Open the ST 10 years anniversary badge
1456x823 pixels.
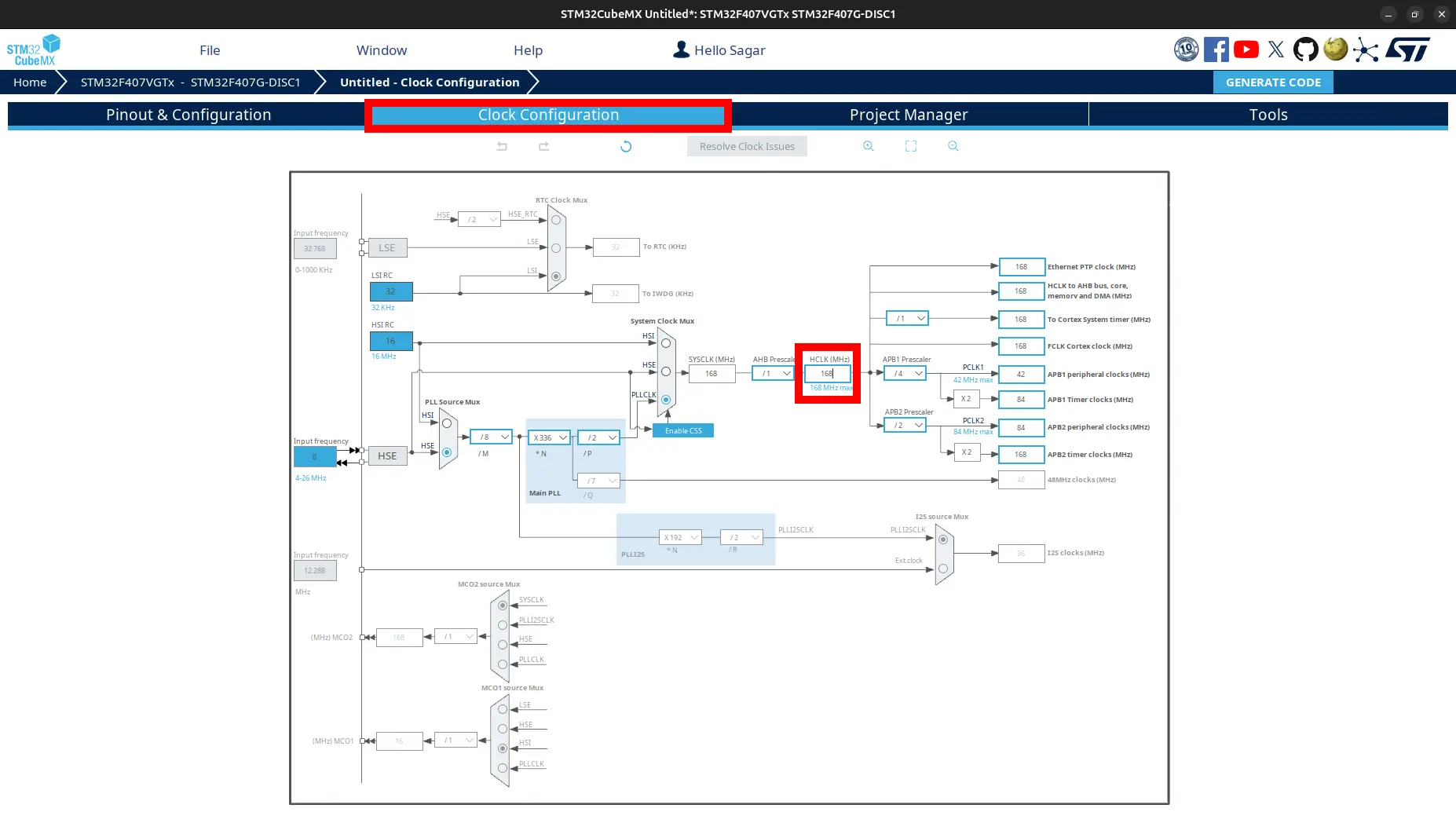pyautogui.click(x=1186, y=49)
